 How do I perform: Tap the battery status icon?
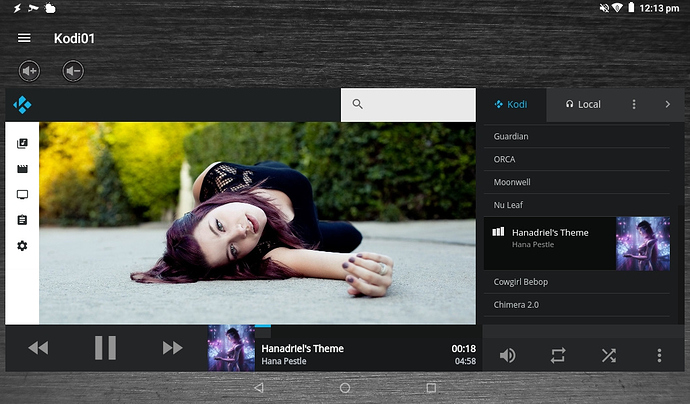[x=631, y=7]
